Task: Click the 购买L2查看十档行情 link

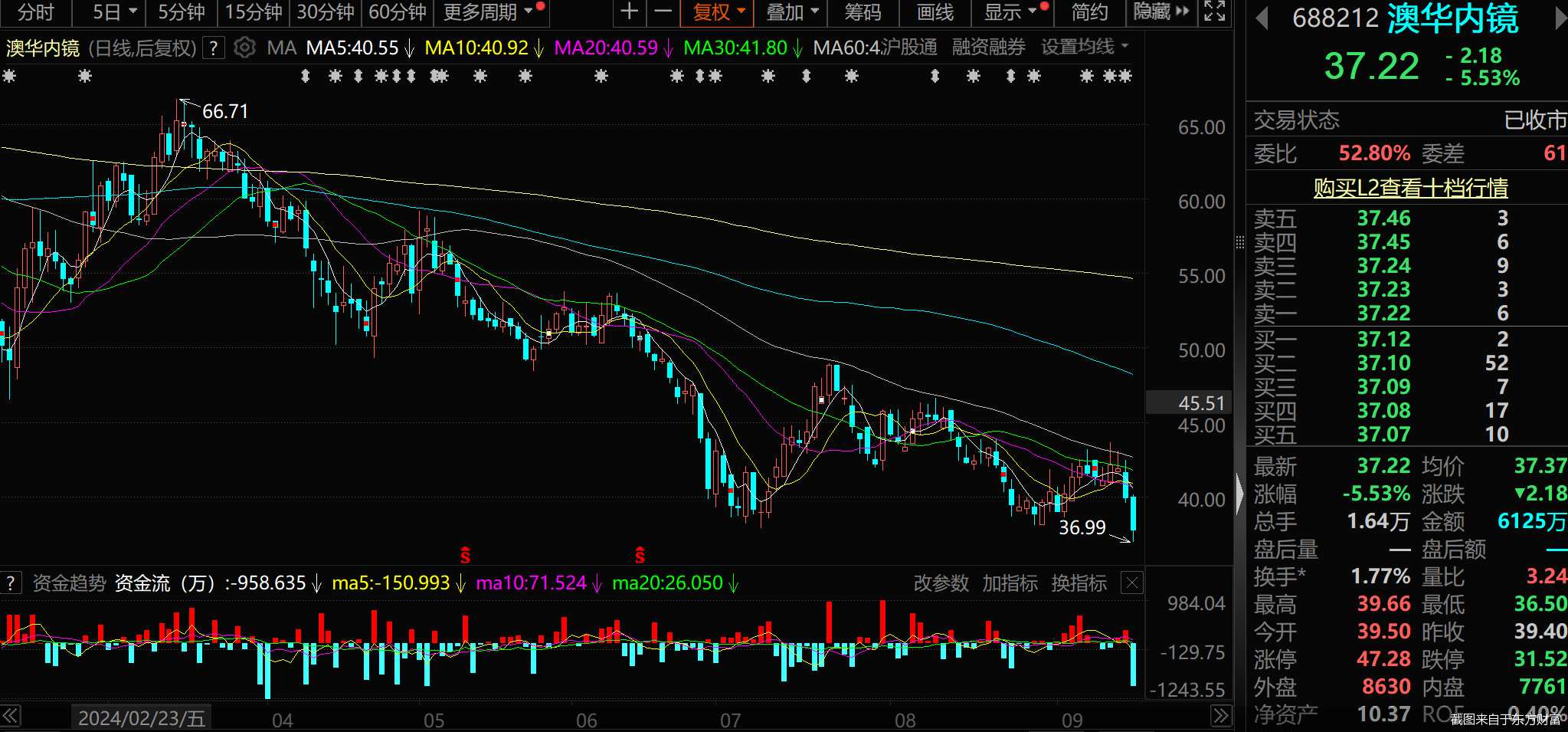Action: tap(1410, 188)
